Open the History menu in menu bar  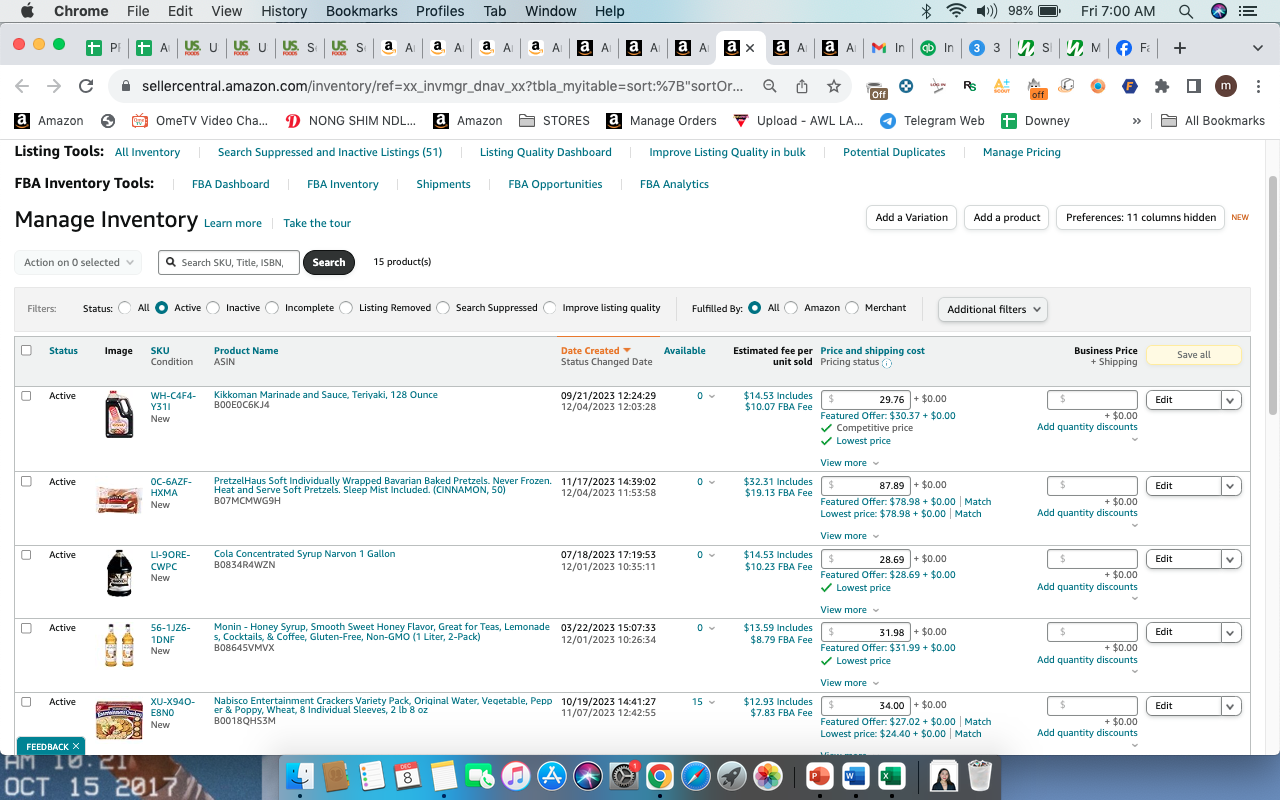tap(284, 11)
